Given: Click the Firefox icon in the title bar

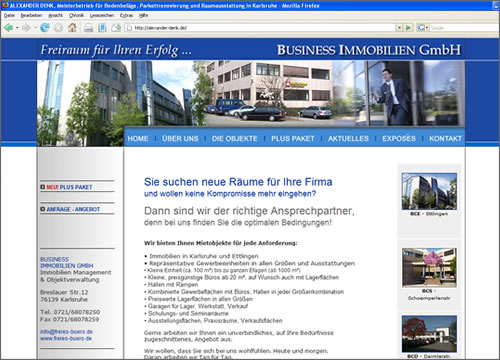Looking at the screenshot, I should coord(5,5).
